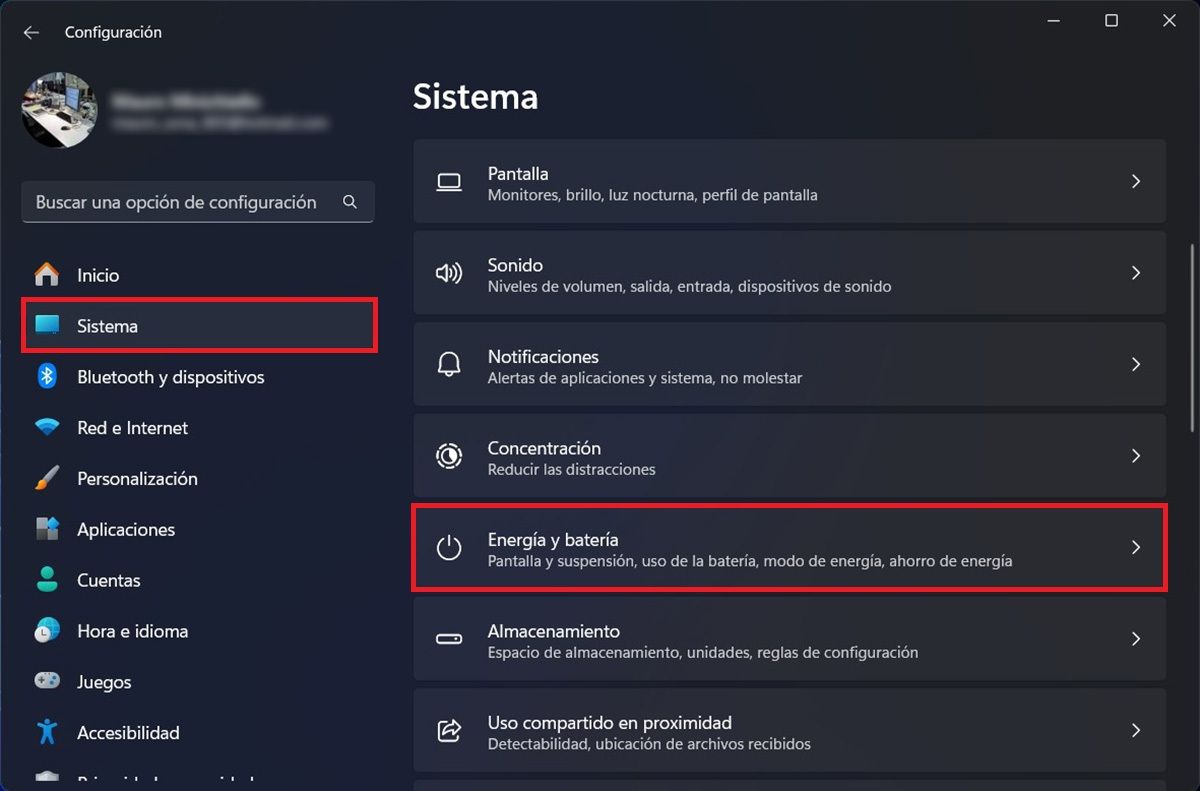Click the user profile picture thumbnail
The width and height of the screenshot is (1200, 791).
(x=59, y=110)
